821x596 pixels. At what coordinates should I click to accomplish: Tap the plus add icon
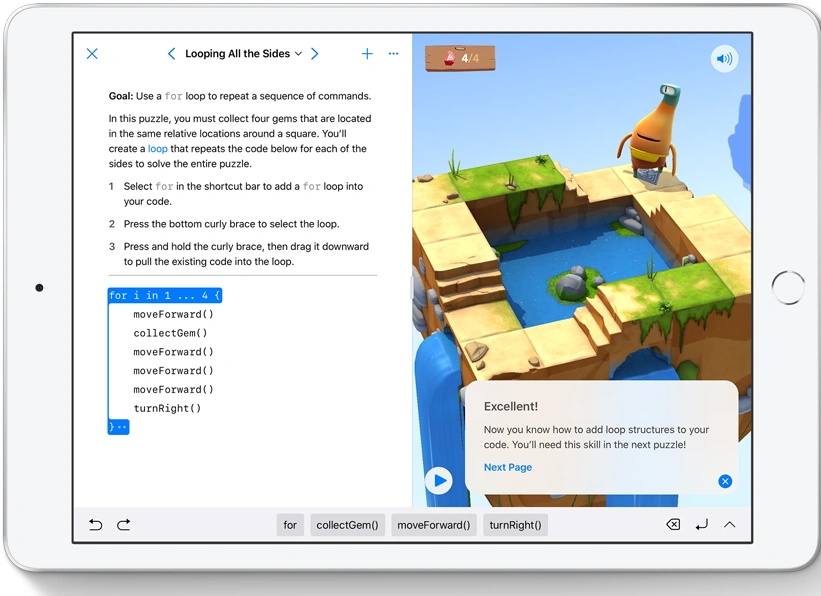pyautogui.click(x=367, y=53)
